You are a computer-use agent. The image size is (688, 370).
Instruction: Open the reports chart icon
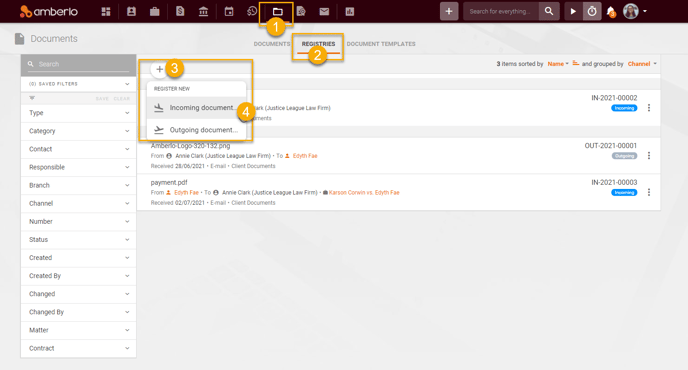[x=350, y=11]
